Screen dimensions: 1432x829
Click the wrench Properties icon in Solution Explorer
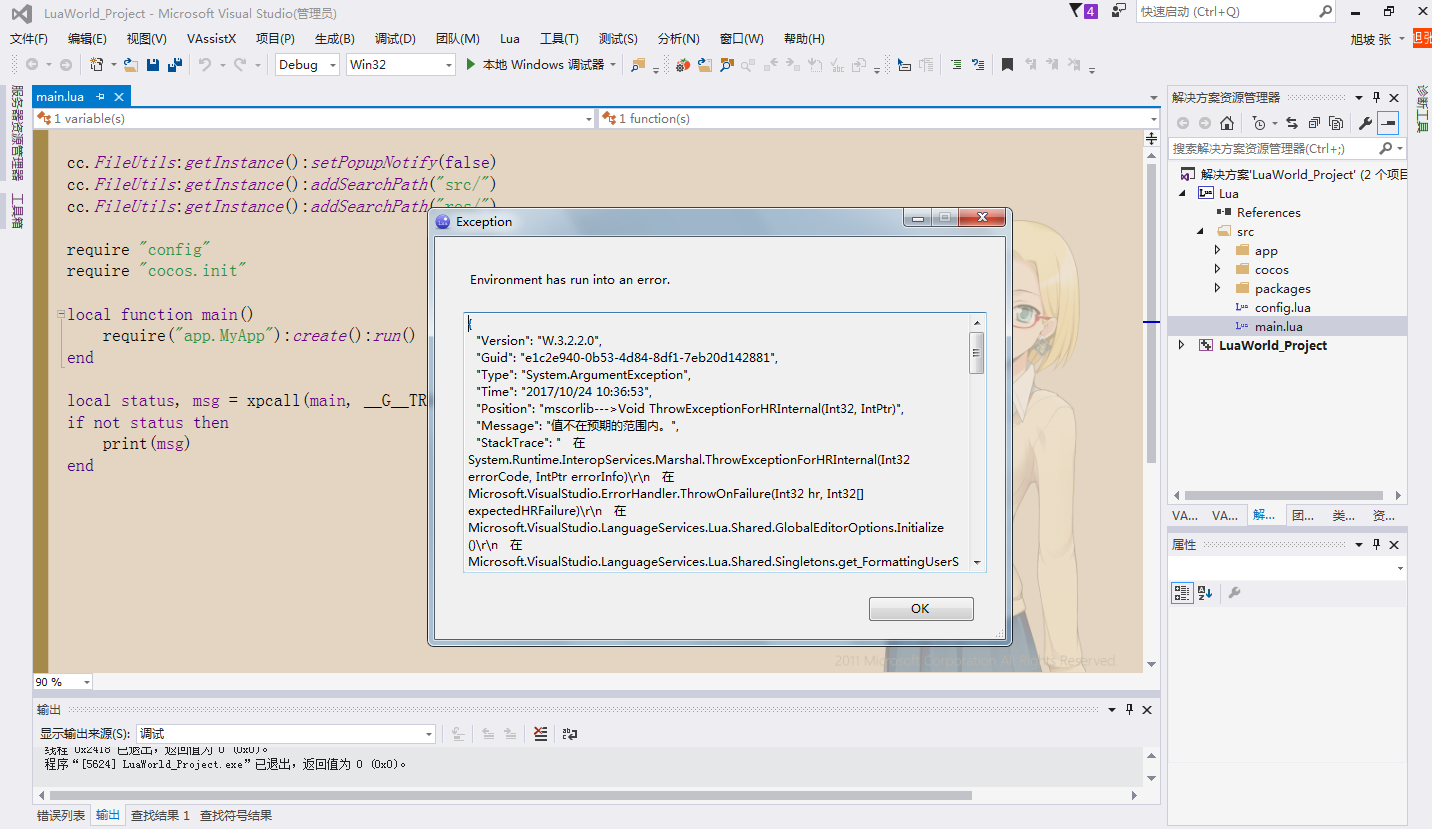(1365, 123)
